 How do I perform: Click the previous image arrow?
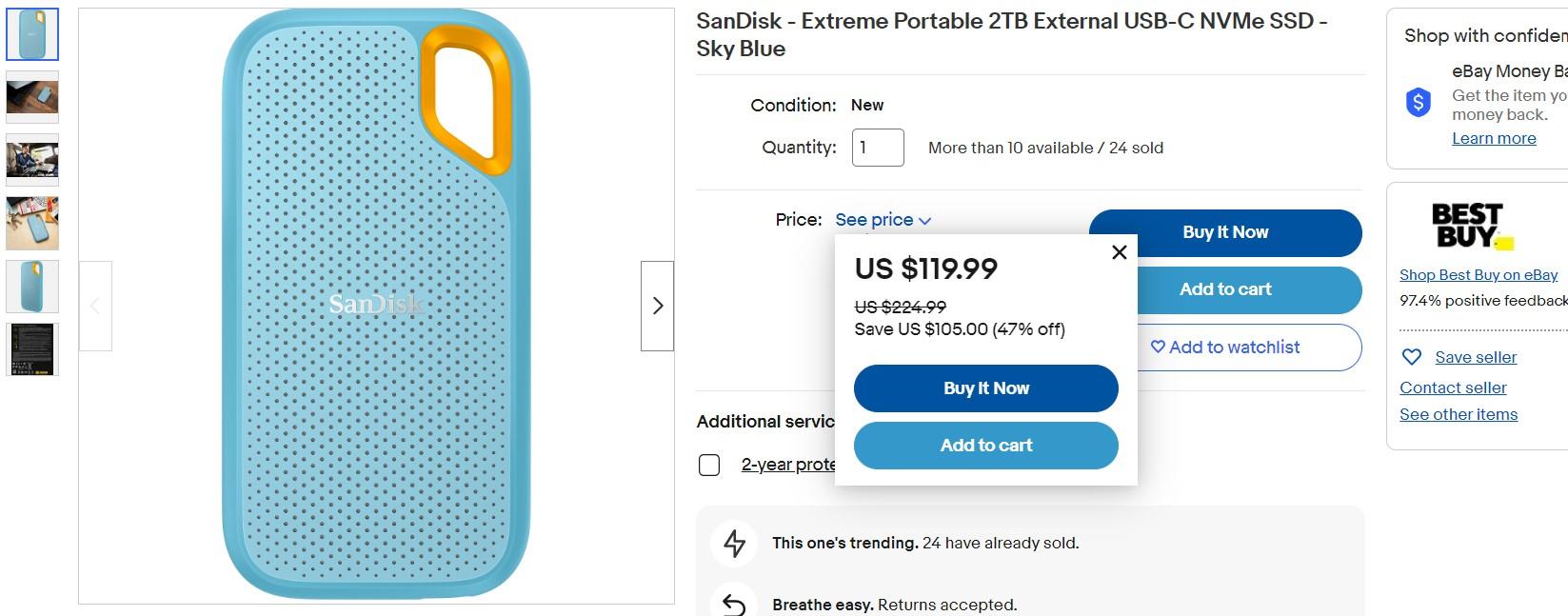(95, 306)
